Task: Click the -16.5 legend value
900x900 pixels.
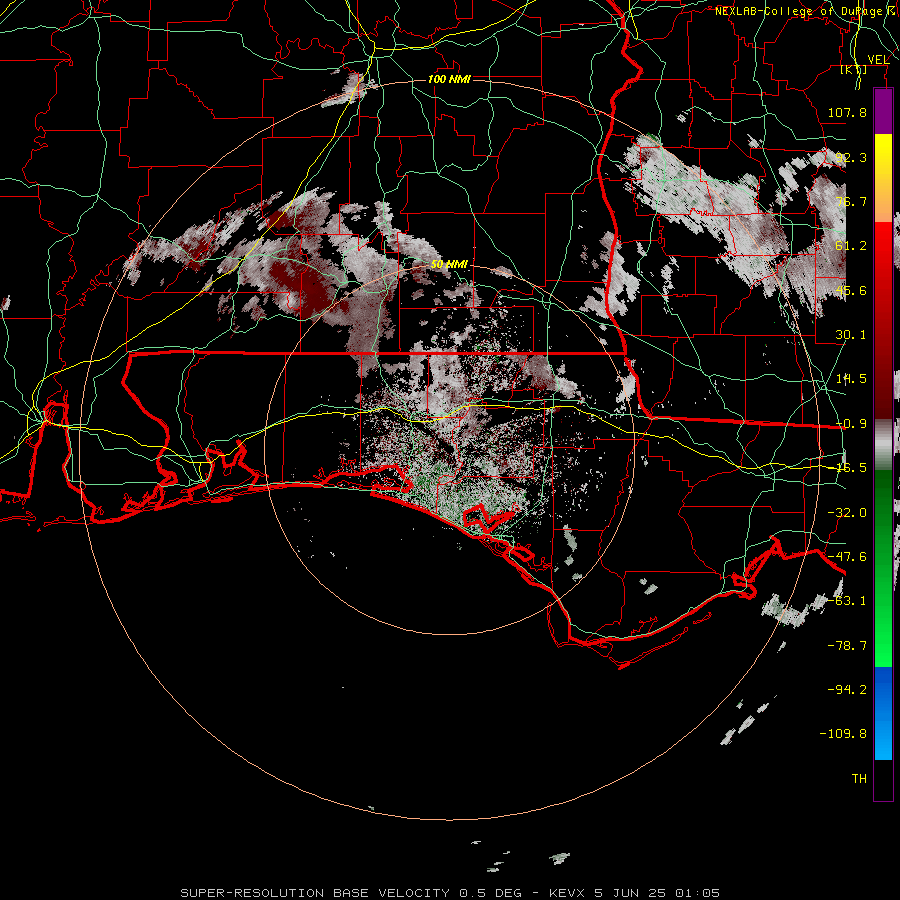Action: click(x=851, y=468)
